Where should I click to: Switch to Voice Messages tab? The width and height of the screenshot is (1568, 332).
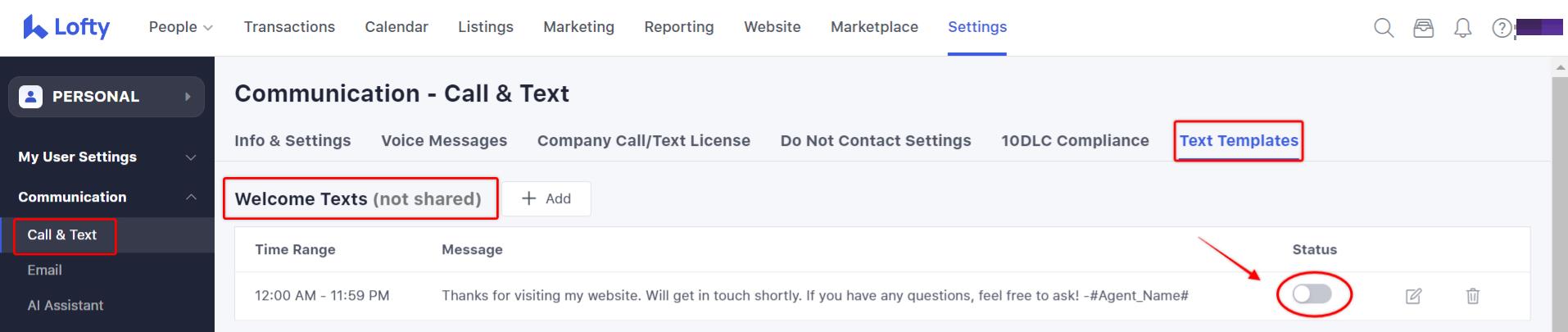tap(444, 141)
